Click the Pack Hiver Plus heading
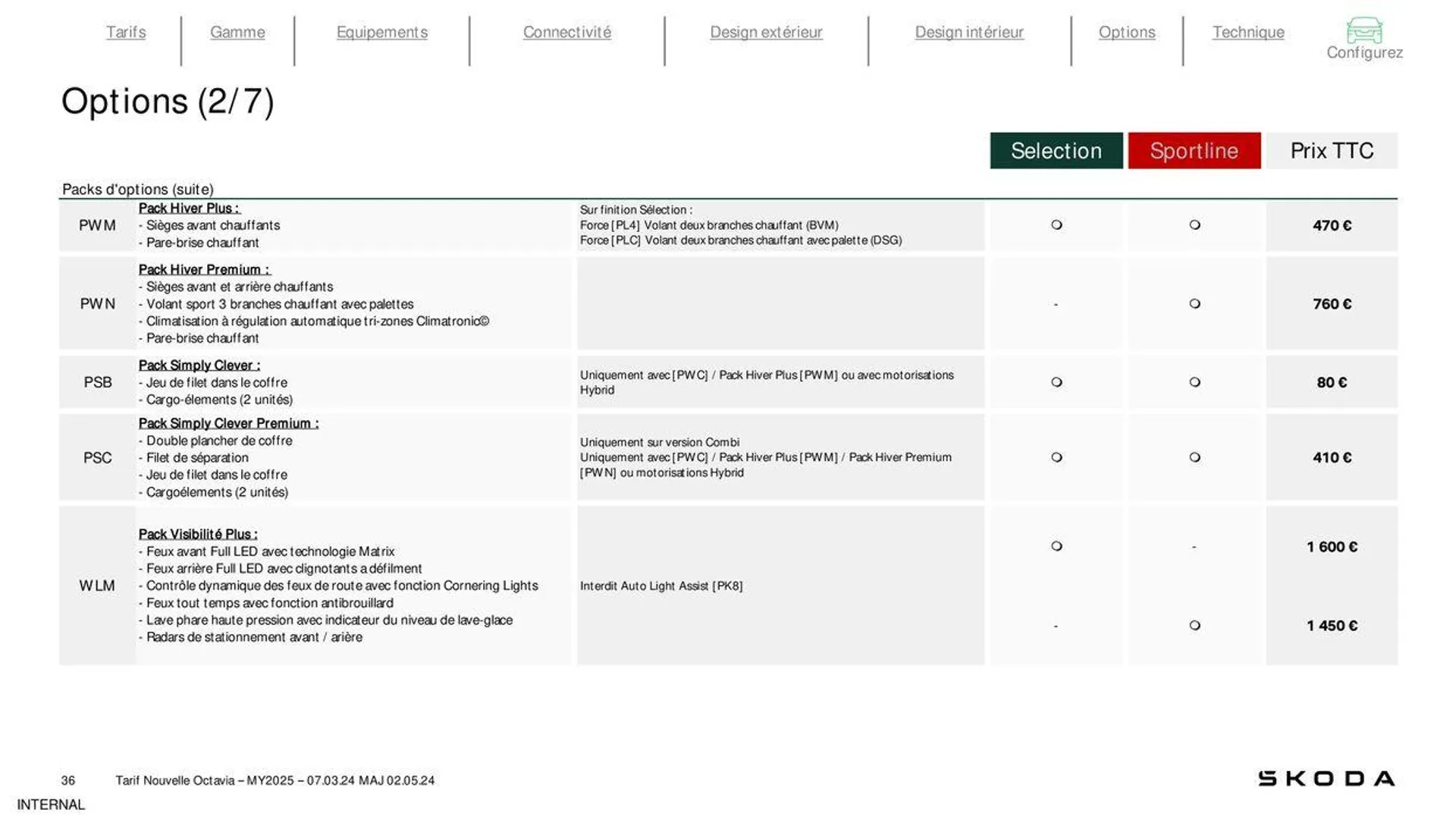 [189, 208]
